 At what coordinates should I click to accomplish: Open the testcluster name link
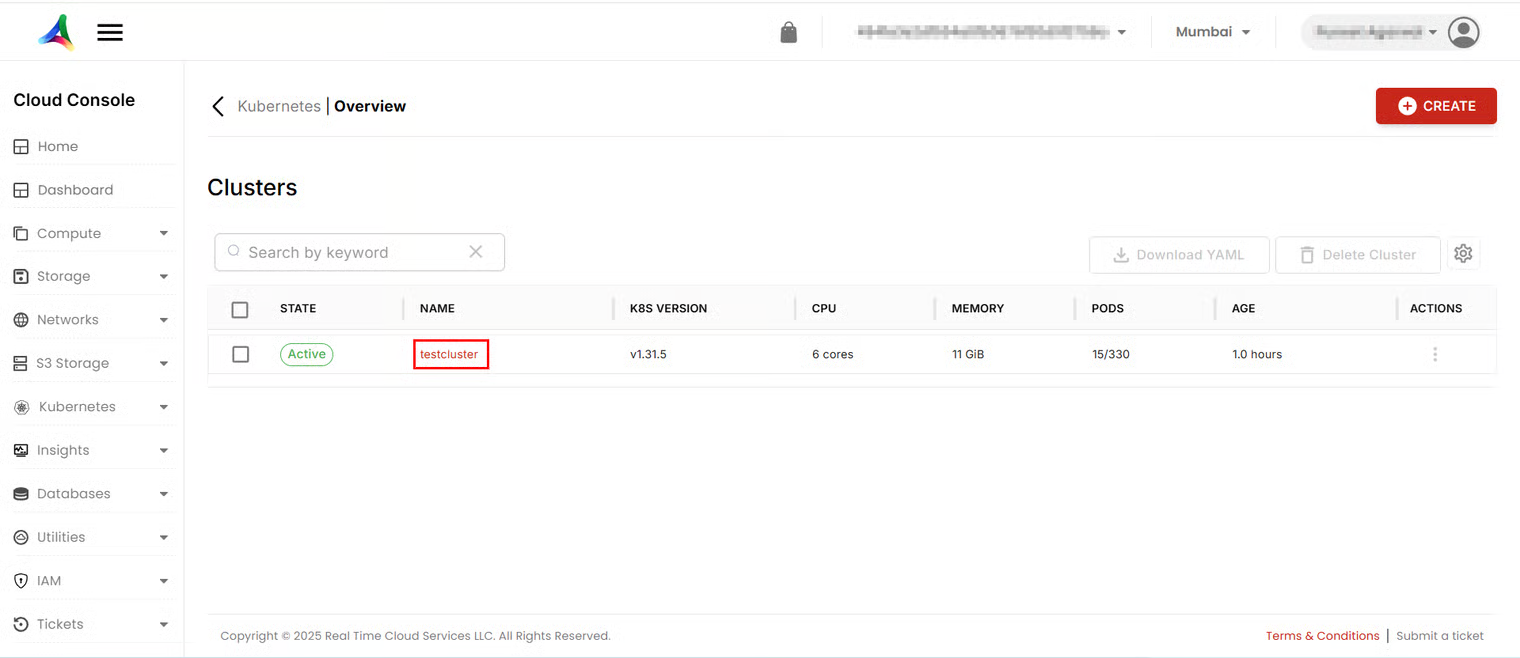tap(449, 354)
